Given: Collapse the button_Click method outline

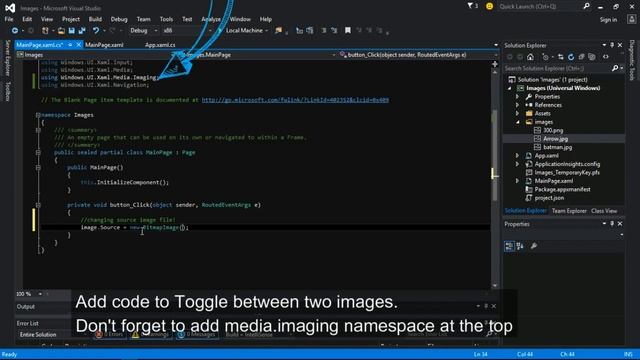Looking at the screenshot, I should coord(38,205).
